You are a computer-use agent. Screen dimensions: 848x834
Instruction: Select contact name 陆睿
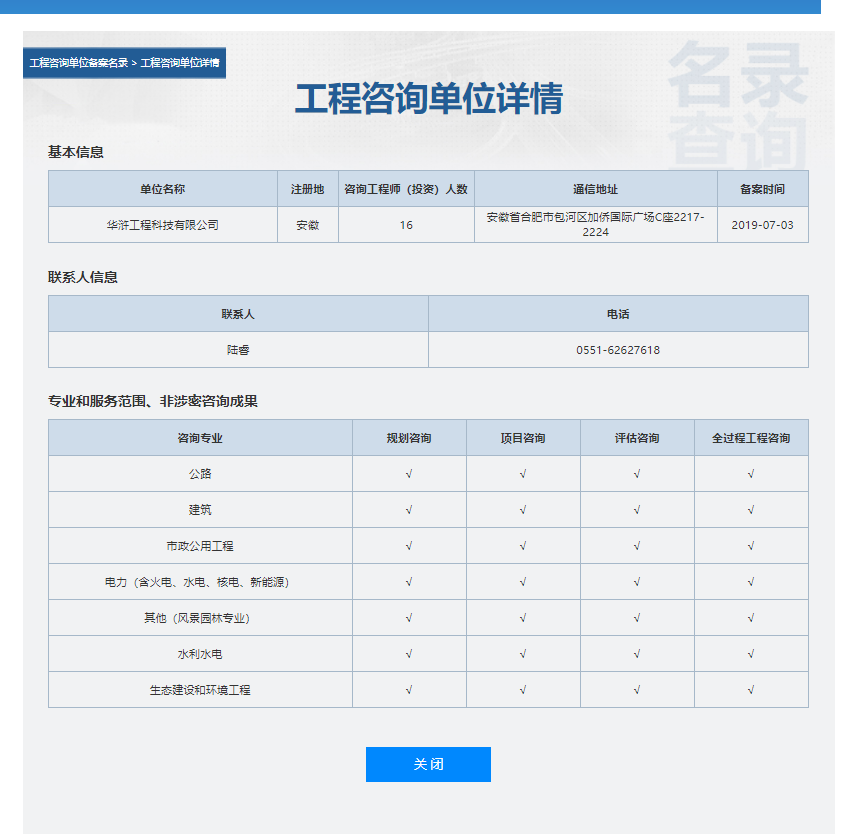(x=238, y=350)
